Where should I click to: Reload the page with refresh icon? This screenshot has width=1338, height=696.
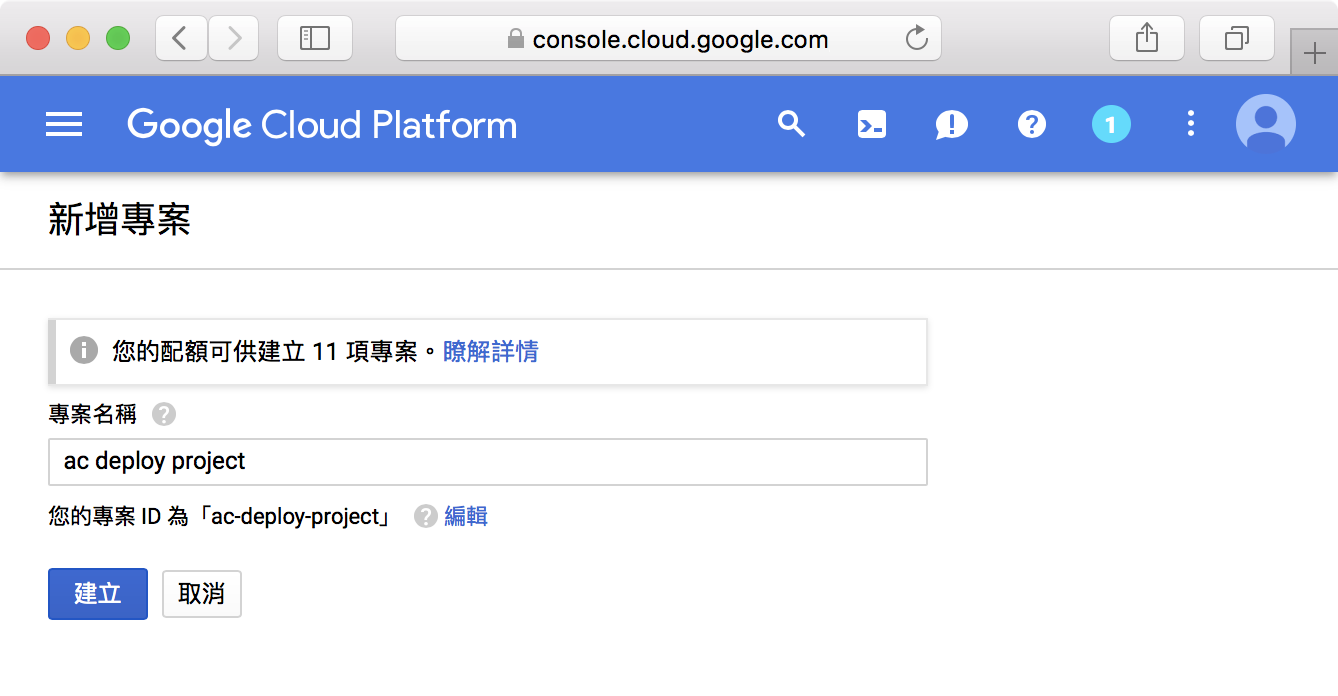pyautogui.click(x=916, y=39)
